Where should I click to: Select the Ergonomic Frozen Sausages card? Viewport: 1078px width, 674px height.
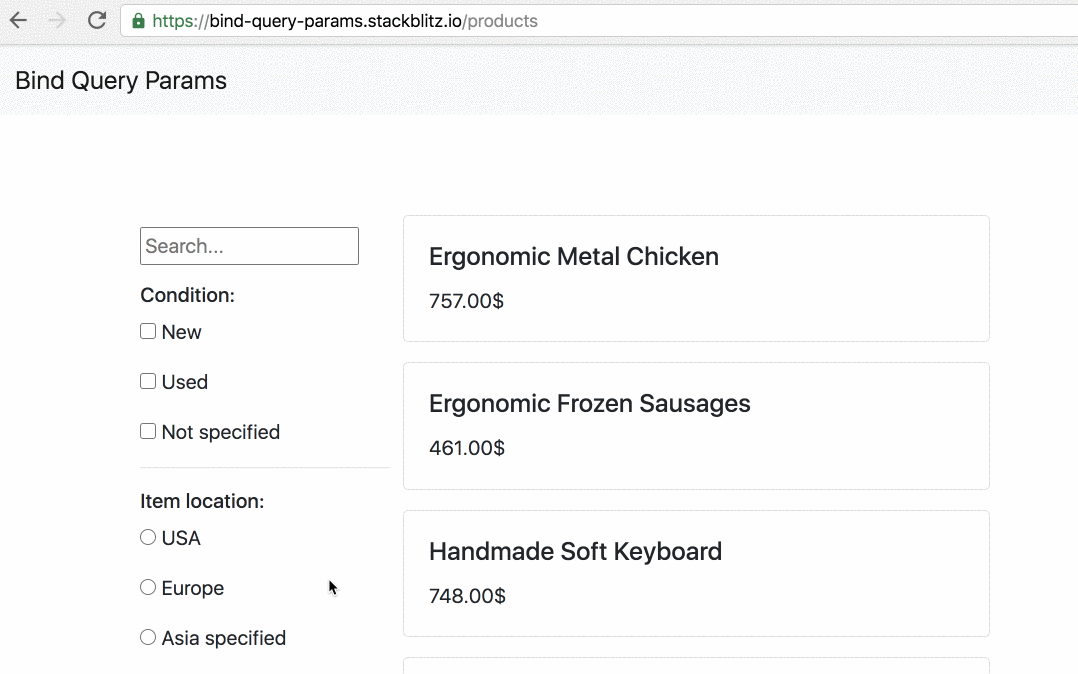[696, 425]
